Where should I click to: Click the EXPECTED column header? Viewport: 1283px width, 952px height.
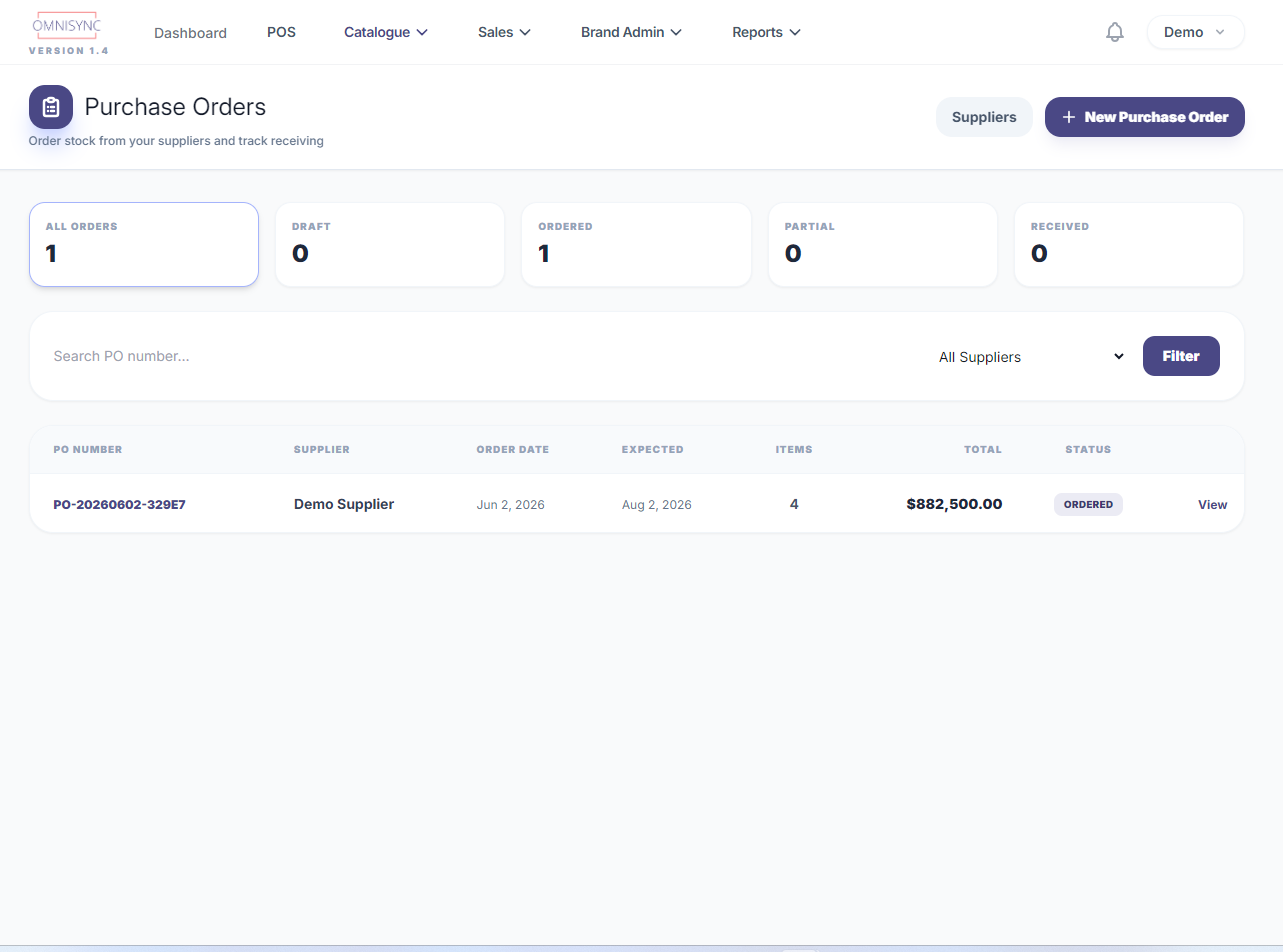pos(653,450)
